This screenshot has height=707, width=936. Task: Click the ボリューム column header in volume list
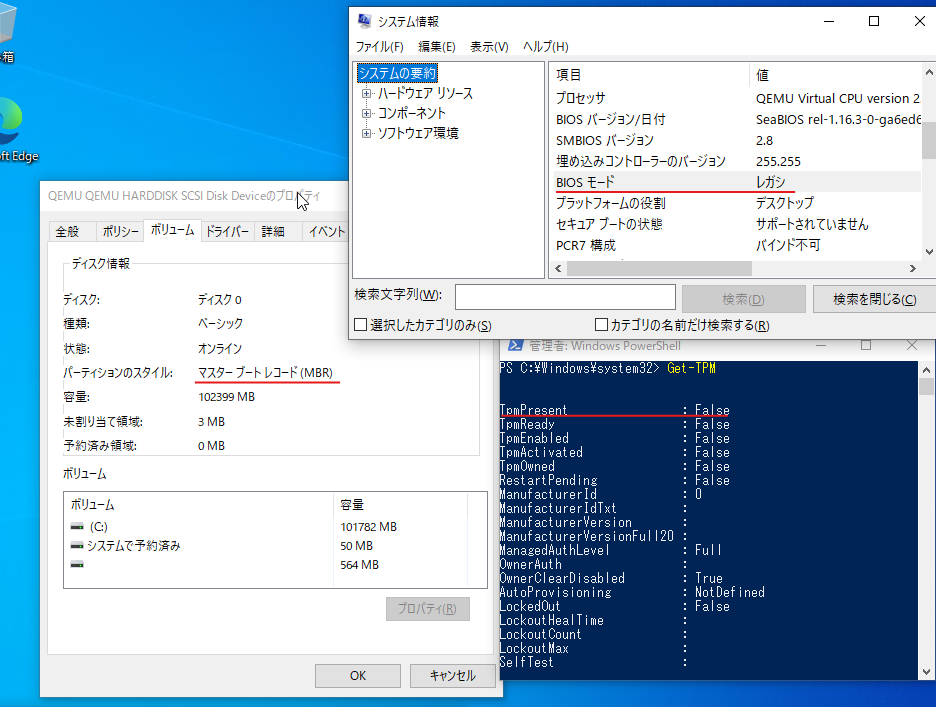pos(199,505)
